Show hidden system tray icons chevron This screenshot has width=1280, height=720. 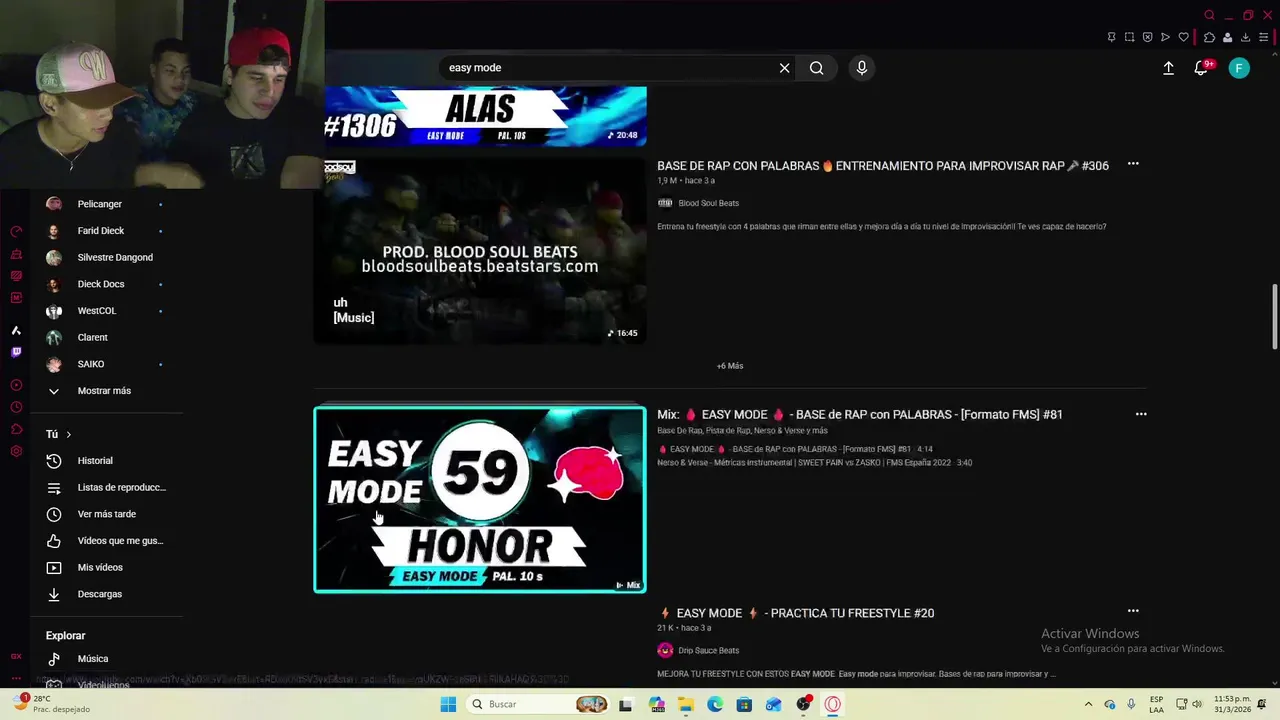(1089, 704)
